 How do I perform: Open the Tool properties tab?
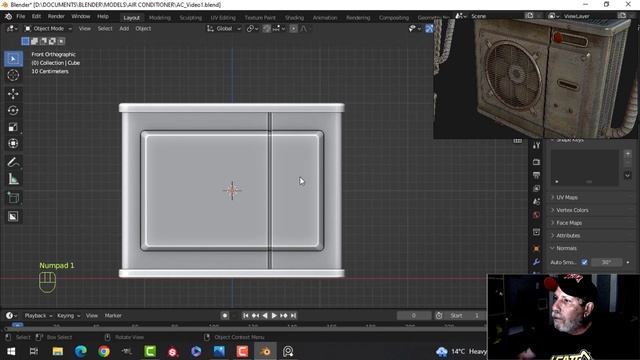pyautogui.click(x=536, y=145)
